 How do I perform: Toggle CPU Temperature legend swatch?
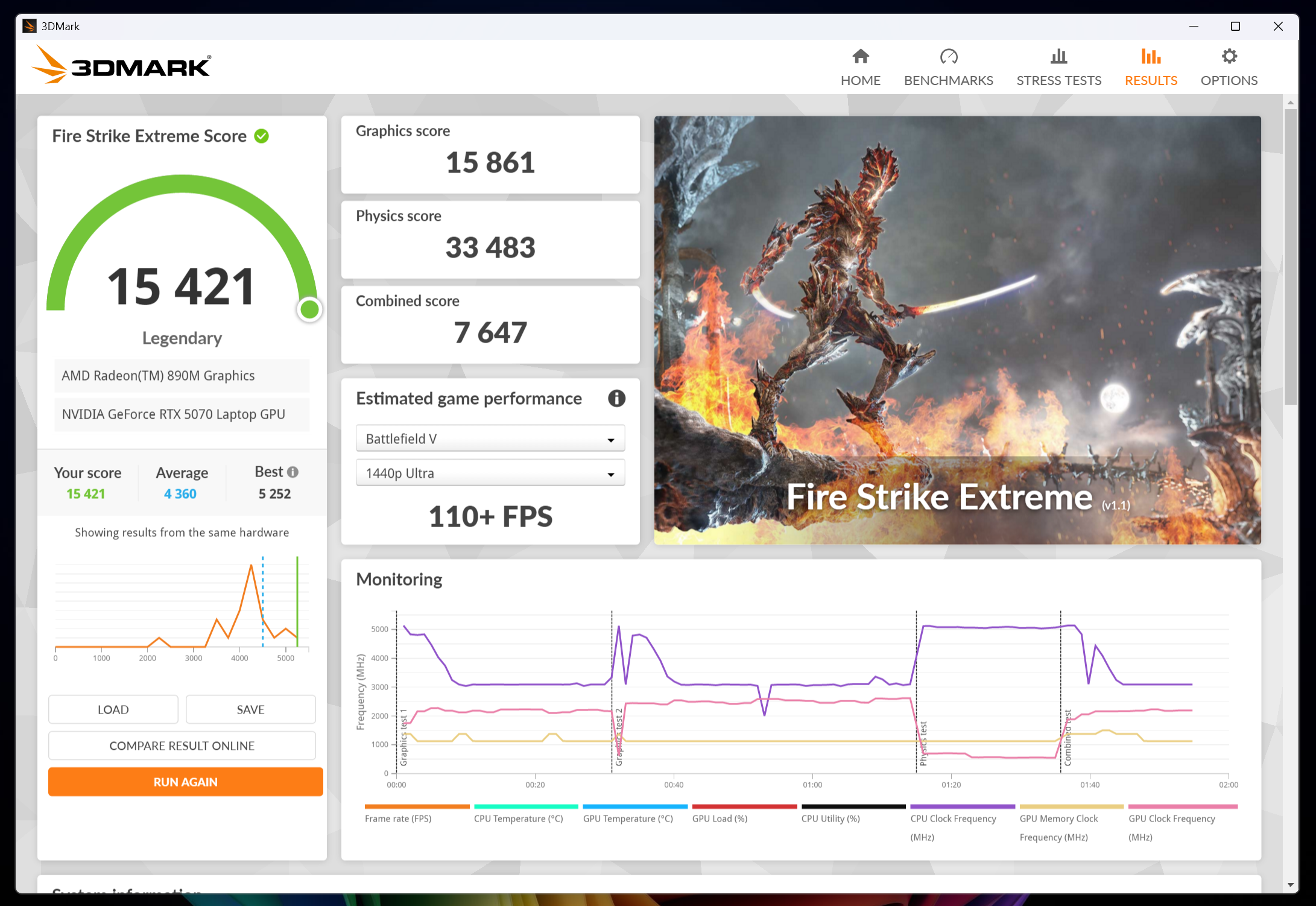(526, 806)
